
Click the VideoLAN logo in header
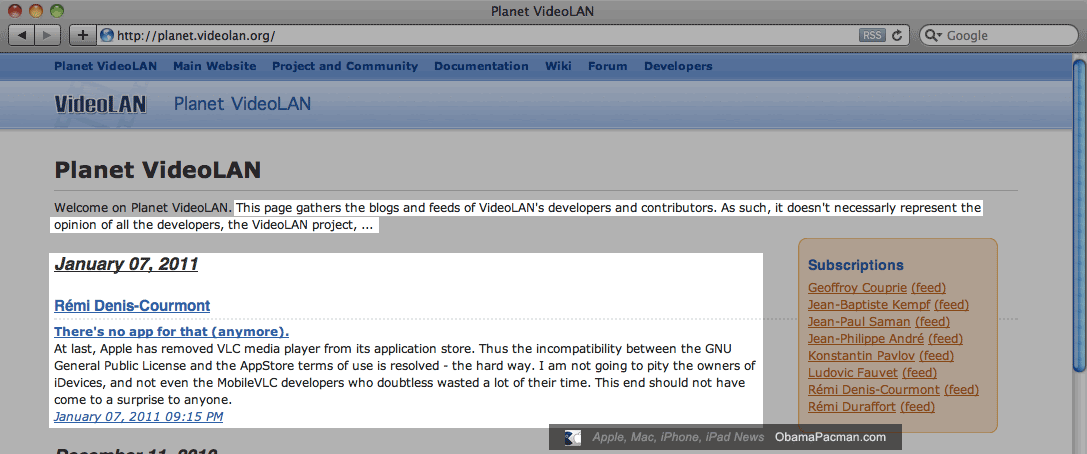[x=101, y=105]
